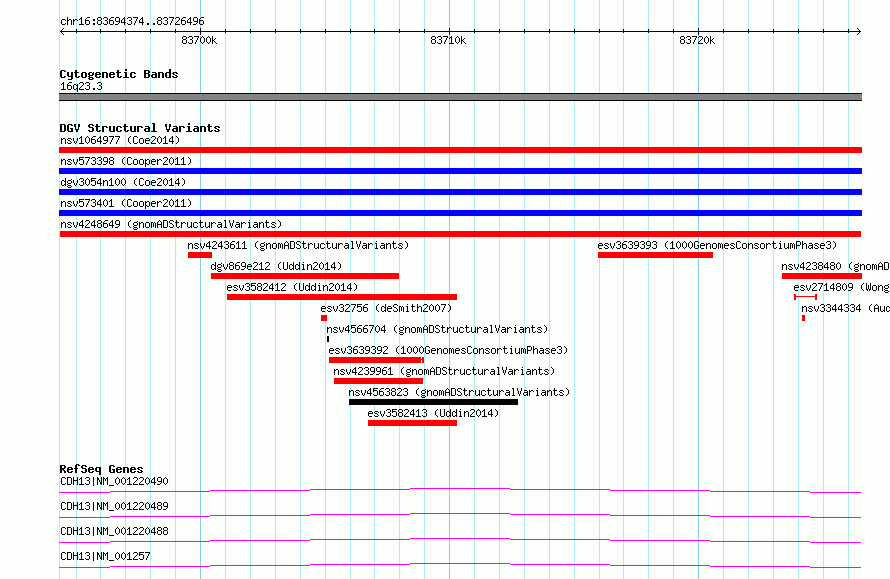The width and height of the screenshot is (890, 579).
Task: Click the red esv3582412 variant bar
Action: pos(342,297)
